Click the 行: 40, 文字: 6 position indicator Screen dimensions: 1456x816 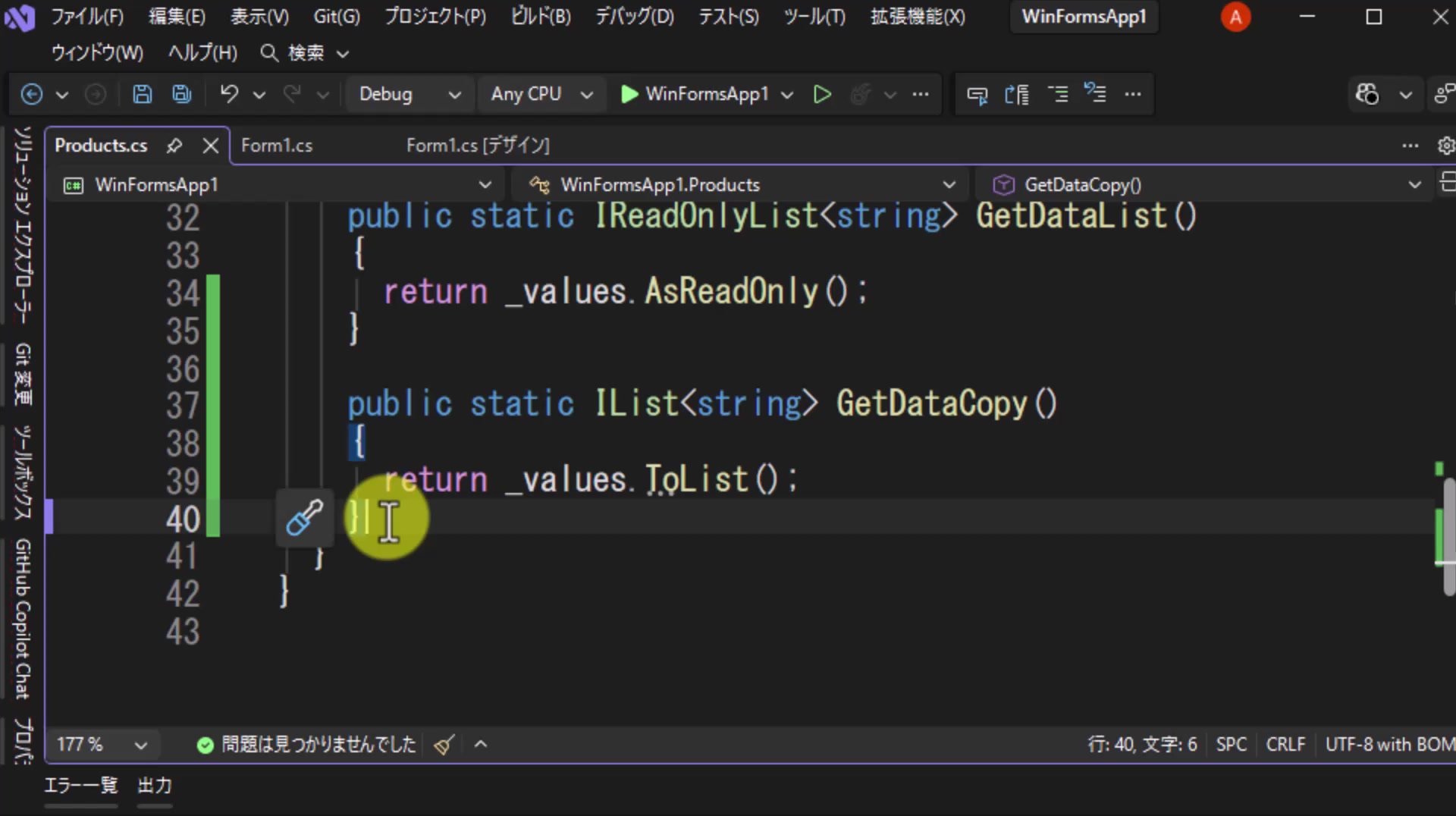click(x=1142, y=745)
